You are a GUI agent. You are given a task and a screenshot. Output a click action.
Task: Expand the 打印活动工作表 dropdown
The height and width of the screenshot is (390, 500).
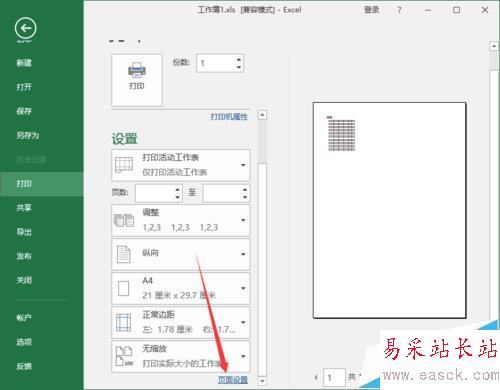tap(181, 165)
